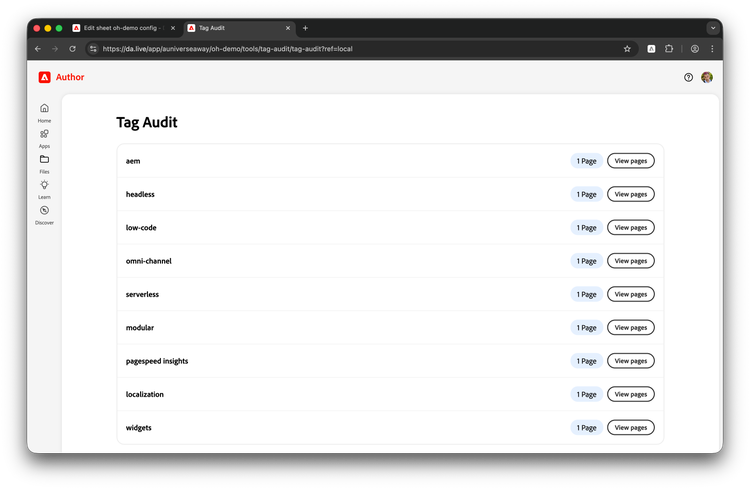750x489 pixels.
Task: Open the Apps sidebar icon
Action: click(x=44, y=134)
